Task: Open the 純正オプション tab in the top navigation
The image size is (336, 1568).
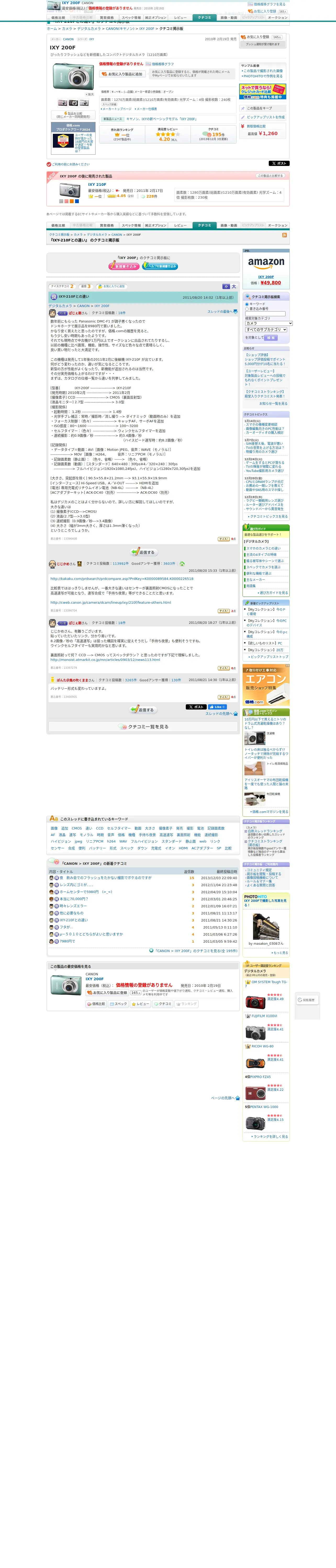Action: point(155,18)
